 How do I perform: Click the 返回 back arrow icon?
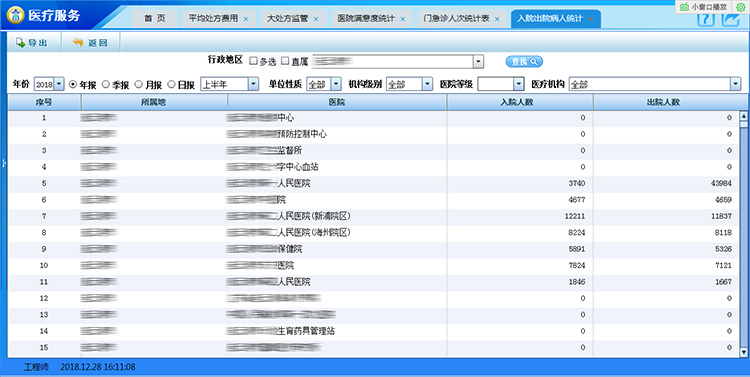click(78, 43)
